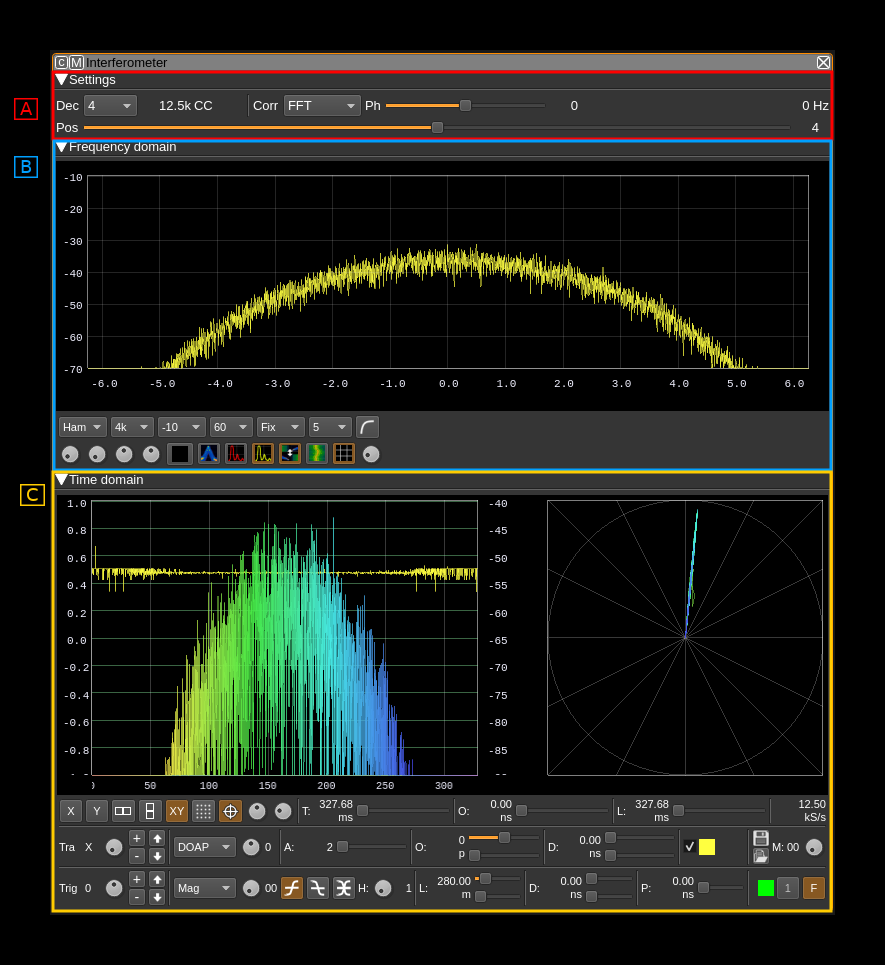Collapse the Time domain section

pyautogui.click(x=62, y=480)
